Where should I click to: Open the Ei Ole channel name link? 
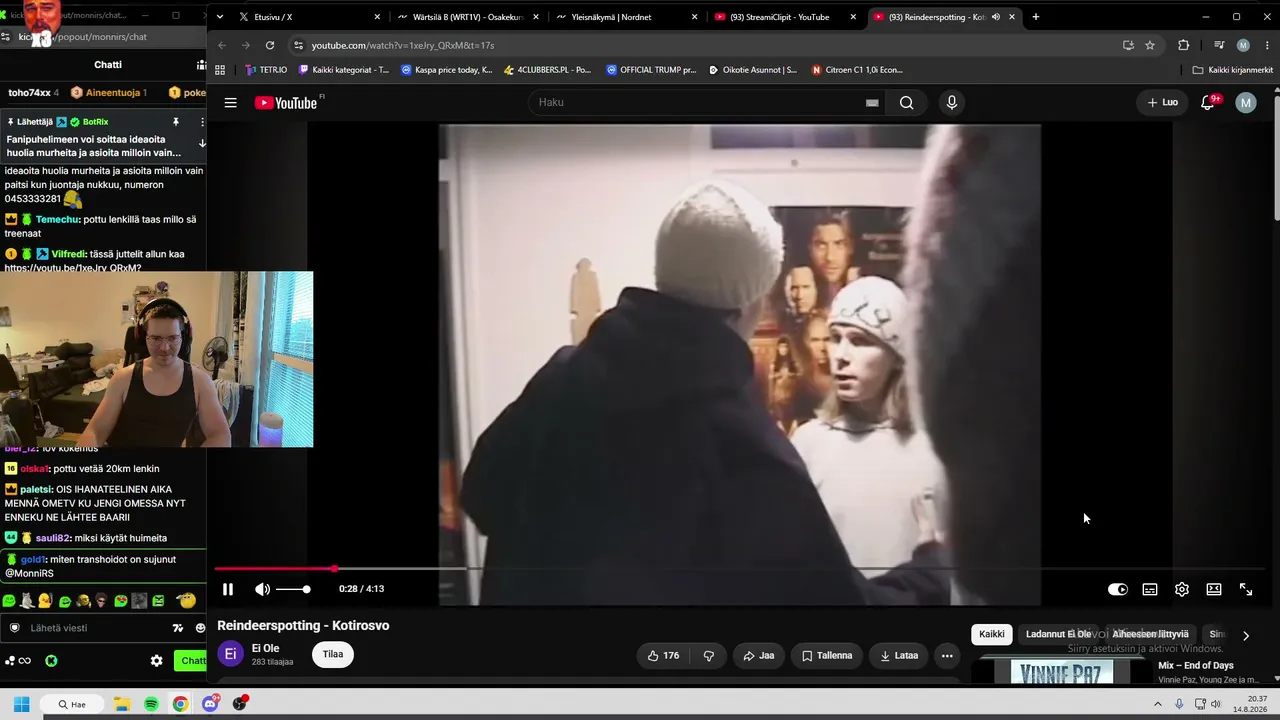(x=265, y=648)
